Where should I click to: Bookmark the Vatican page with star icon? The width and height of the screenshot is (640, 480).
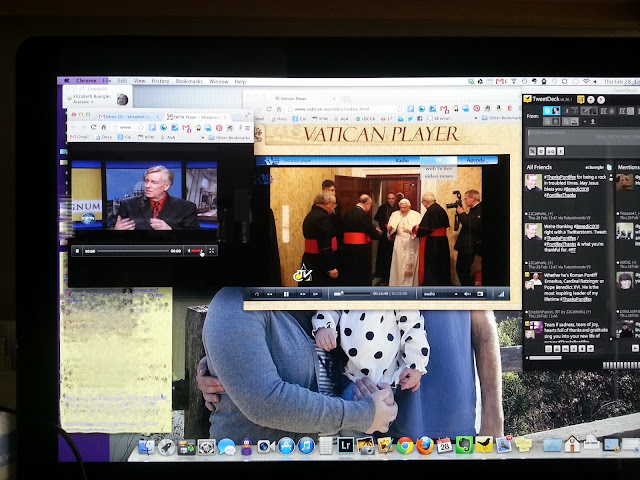click(399, 109)
